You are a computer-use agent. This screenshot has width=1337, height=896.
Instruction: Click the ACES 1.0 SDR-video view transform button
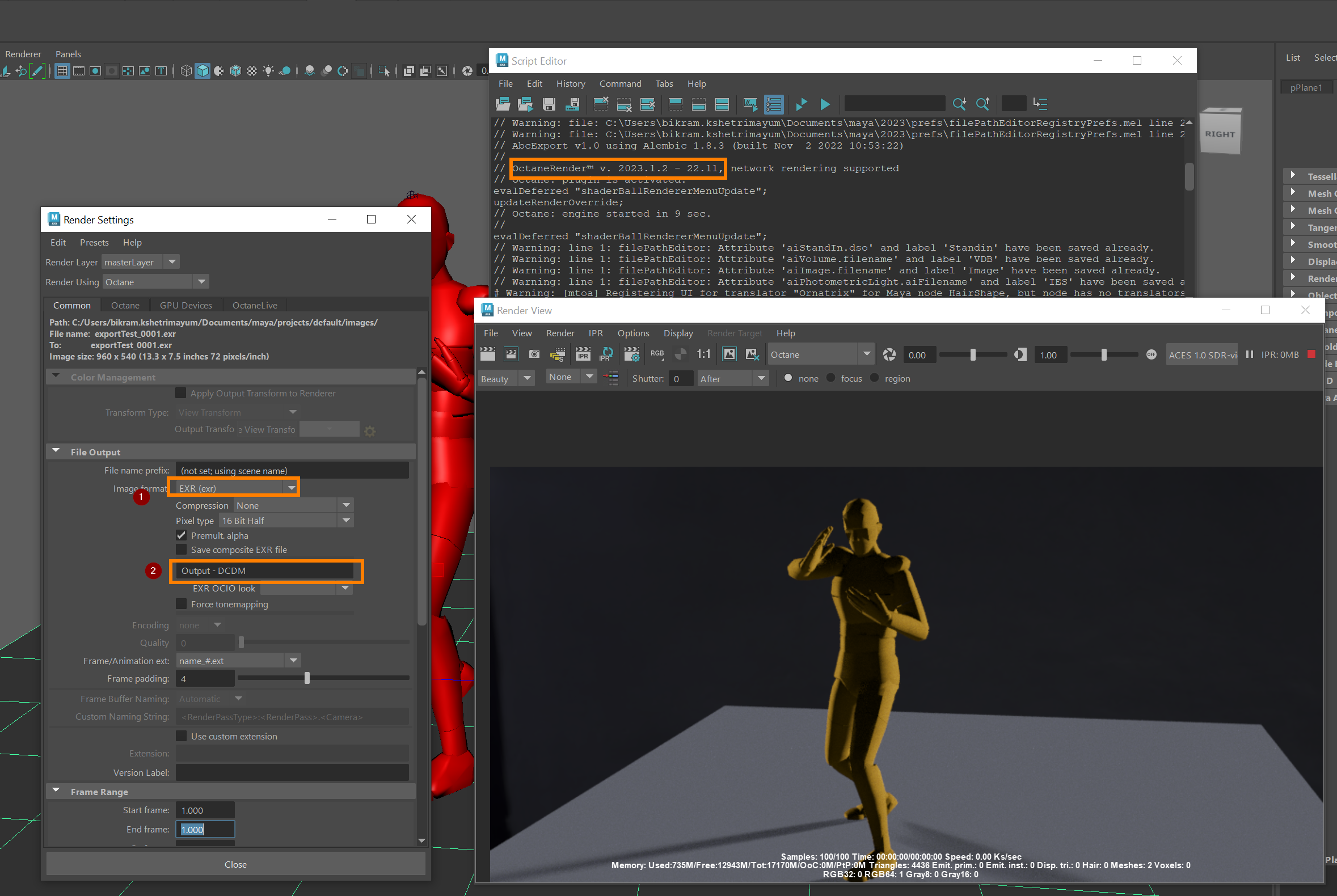coord(1201,355)
